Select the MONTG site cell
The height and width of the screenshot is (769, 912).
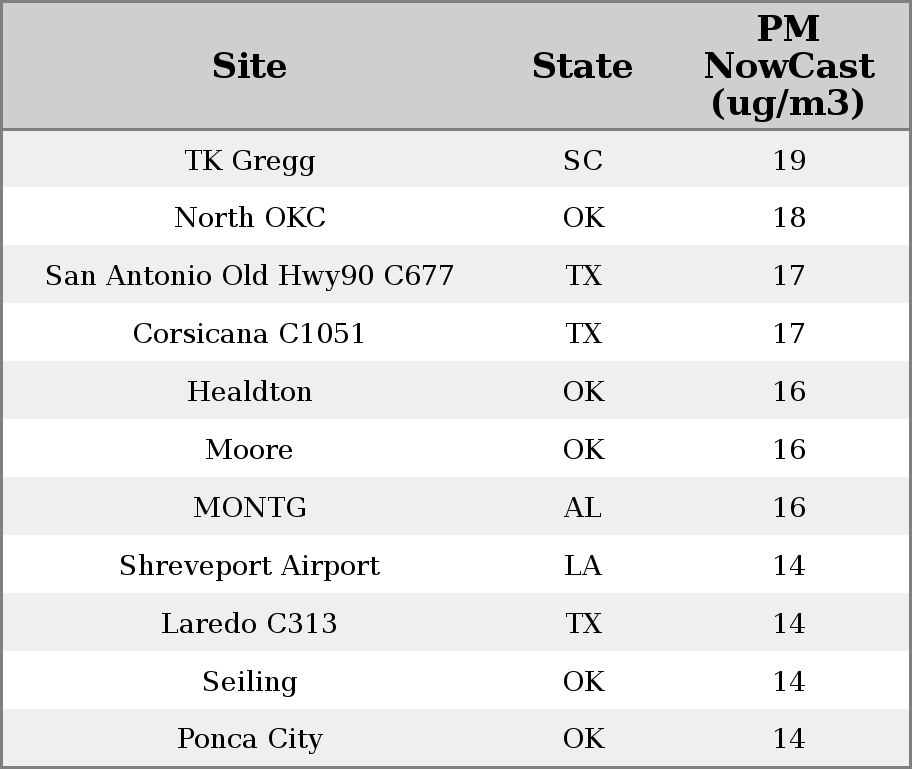click(249, 508)
